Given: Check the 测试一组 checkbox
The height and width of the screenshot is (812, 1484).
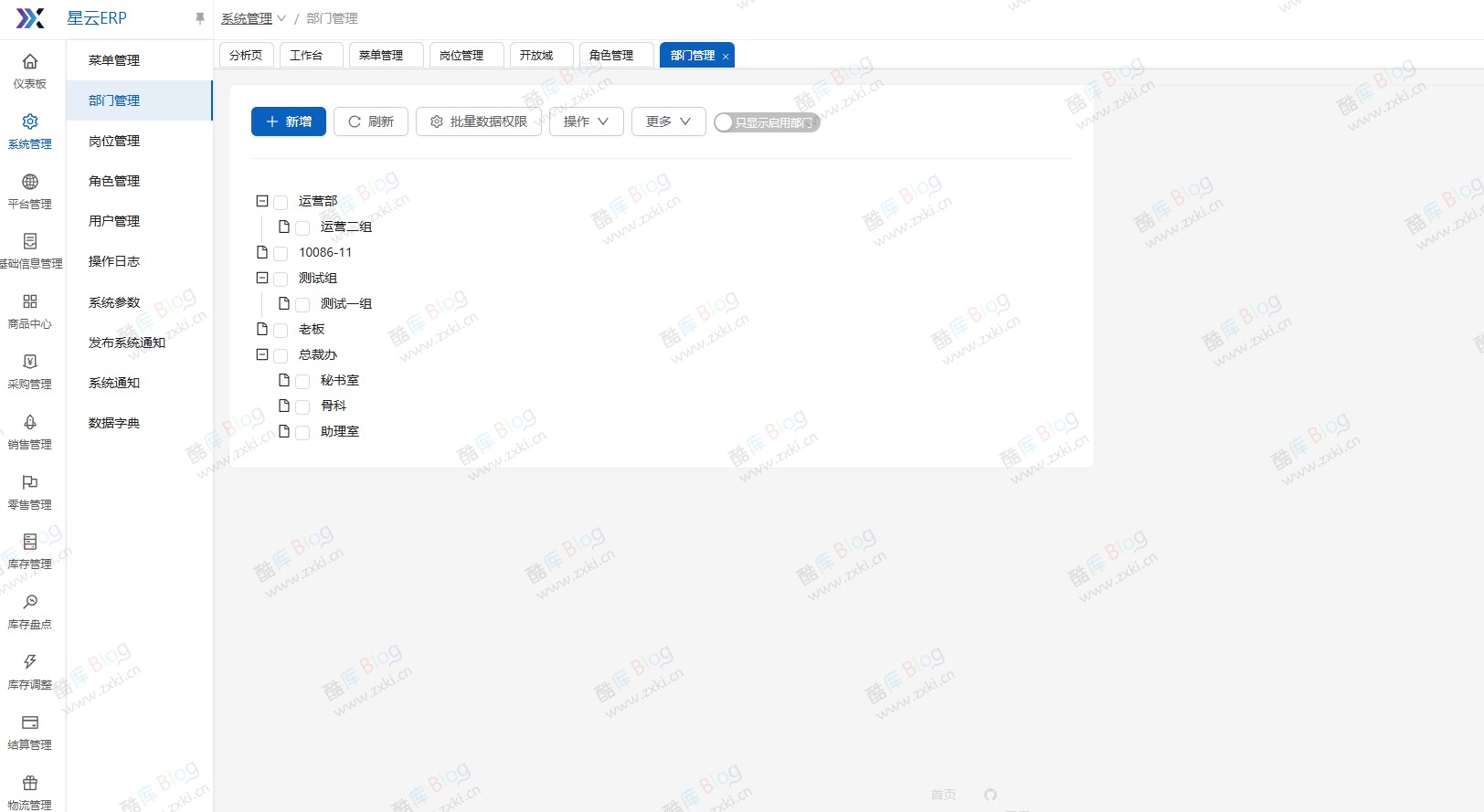Looking at the screenshot, I should 302,304.
